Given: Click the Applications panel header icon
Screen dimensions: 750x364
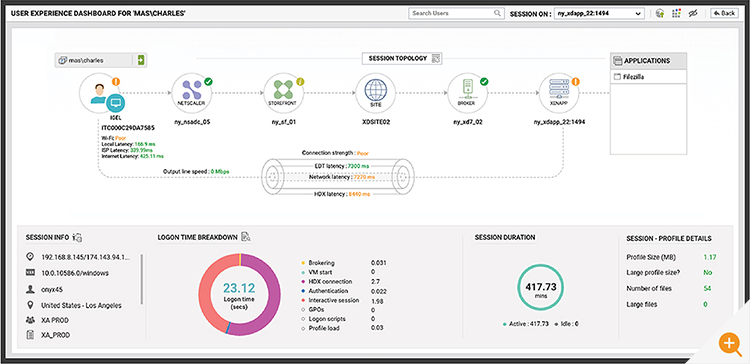Looking at the screenshot, I should pyautogui.click(x=618, y=61).
